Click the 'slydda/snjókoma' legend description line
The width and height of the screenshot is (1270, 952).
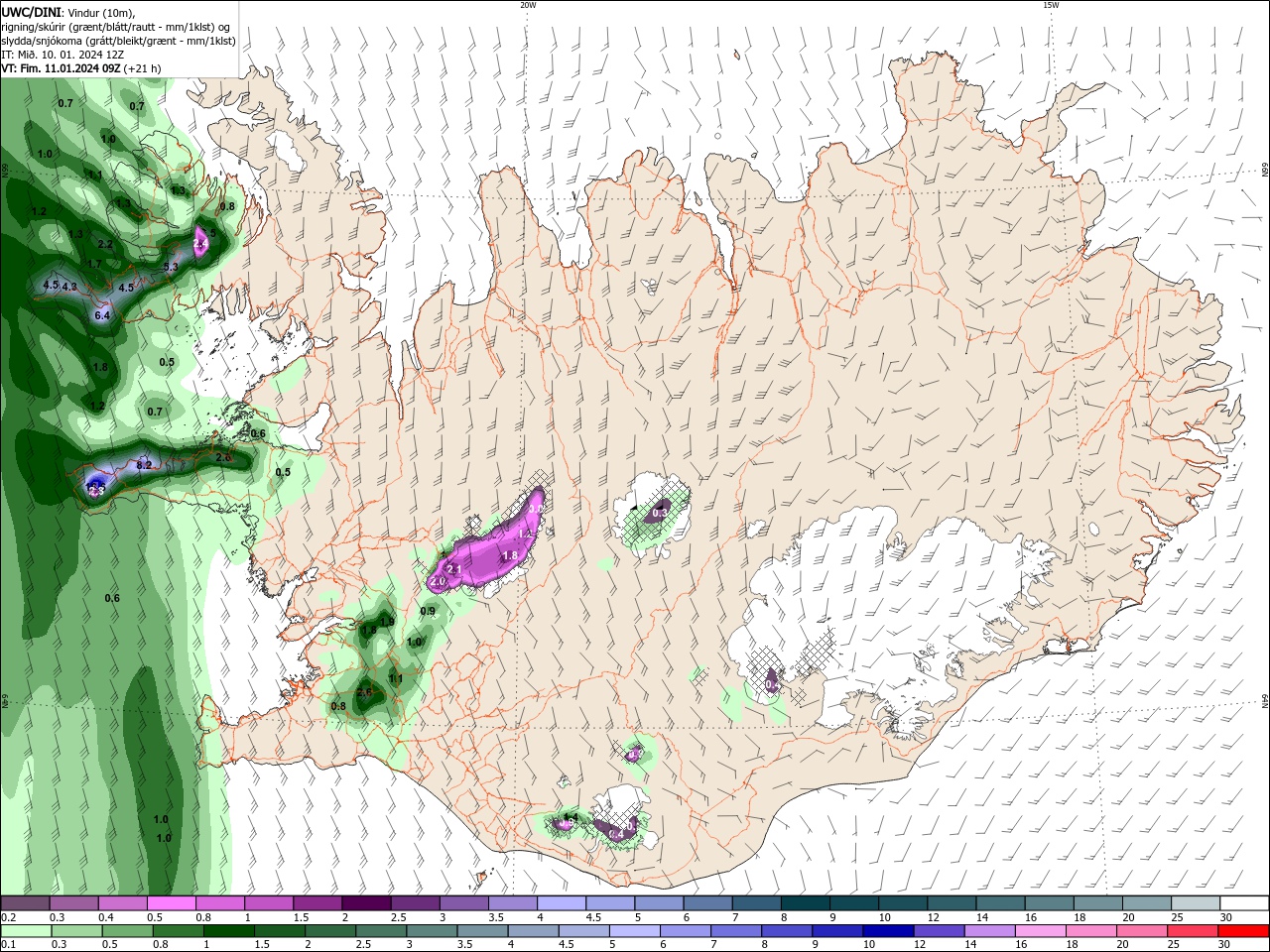[118, 41]
